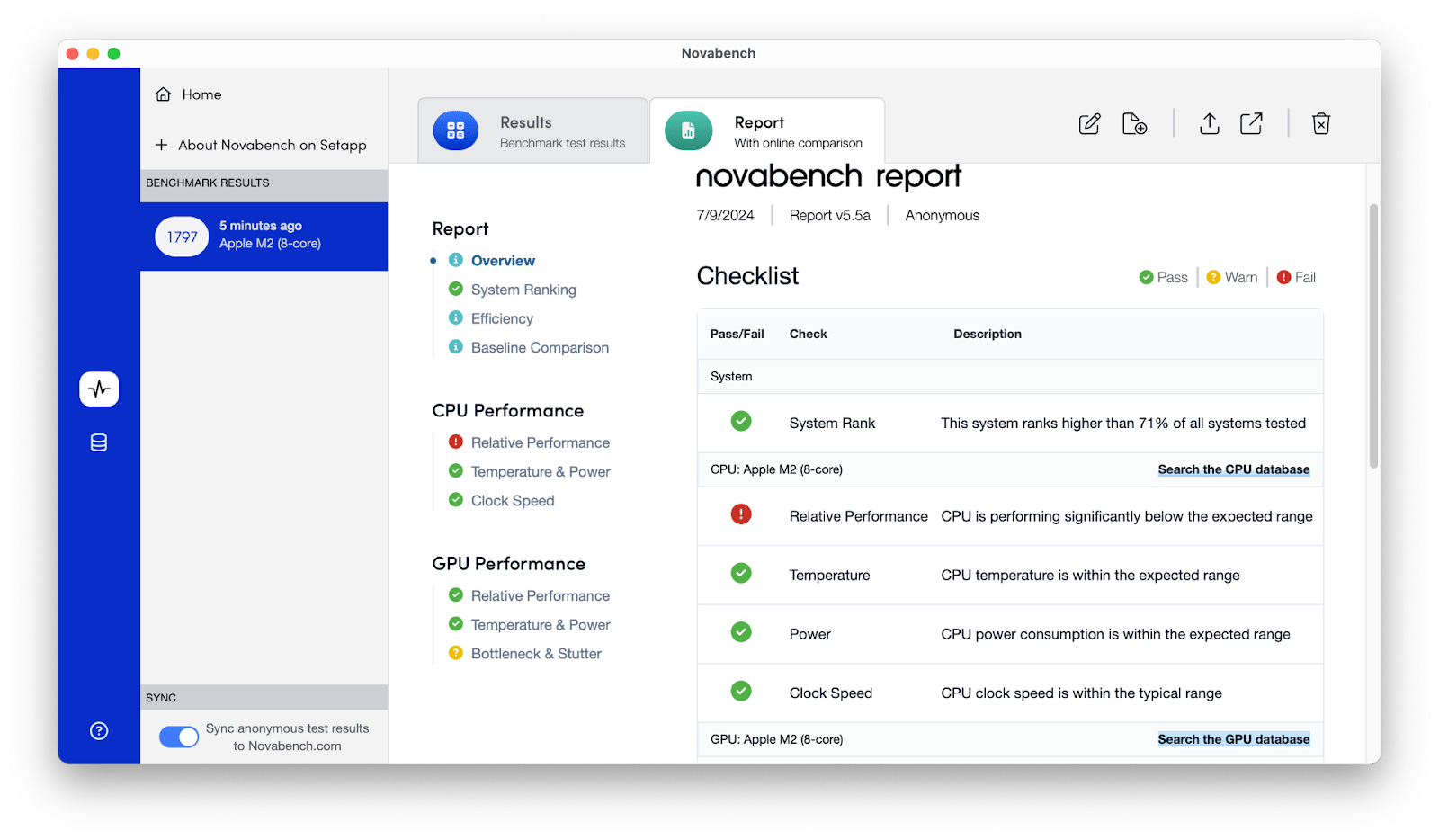1439x840 pixels.
Task: Click the share upload icon
Action: point(1210,124)
